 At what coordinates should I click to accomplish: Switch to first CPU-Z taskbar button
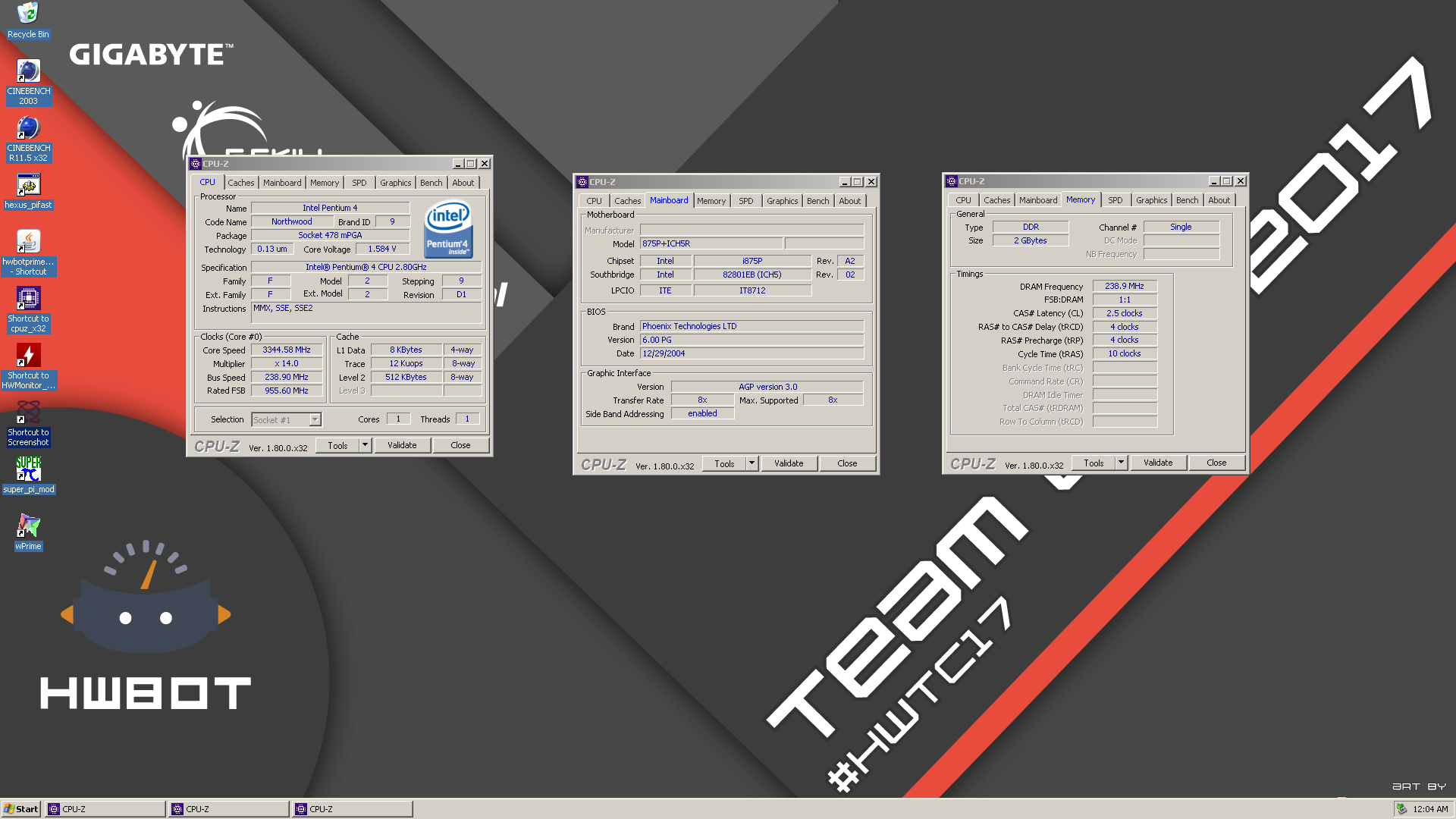105,809
